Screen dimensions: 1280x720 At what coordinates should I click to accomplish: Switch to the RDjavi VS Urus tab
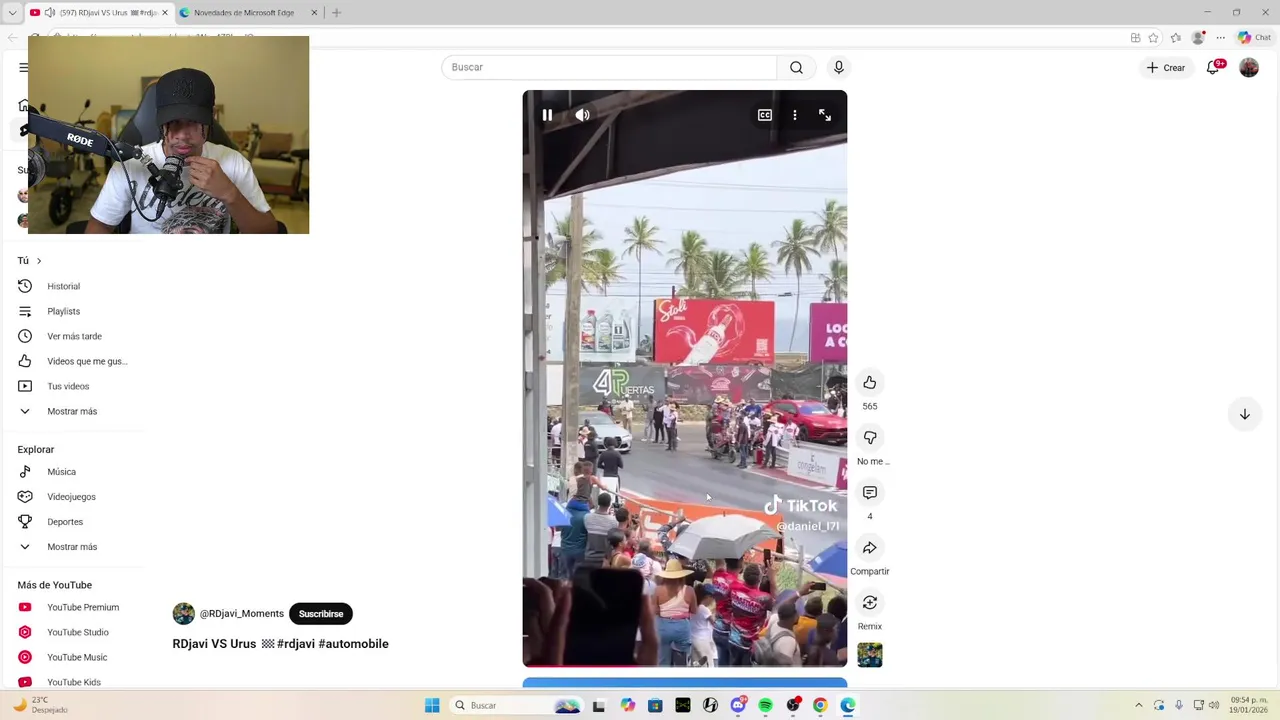point(100,13)
